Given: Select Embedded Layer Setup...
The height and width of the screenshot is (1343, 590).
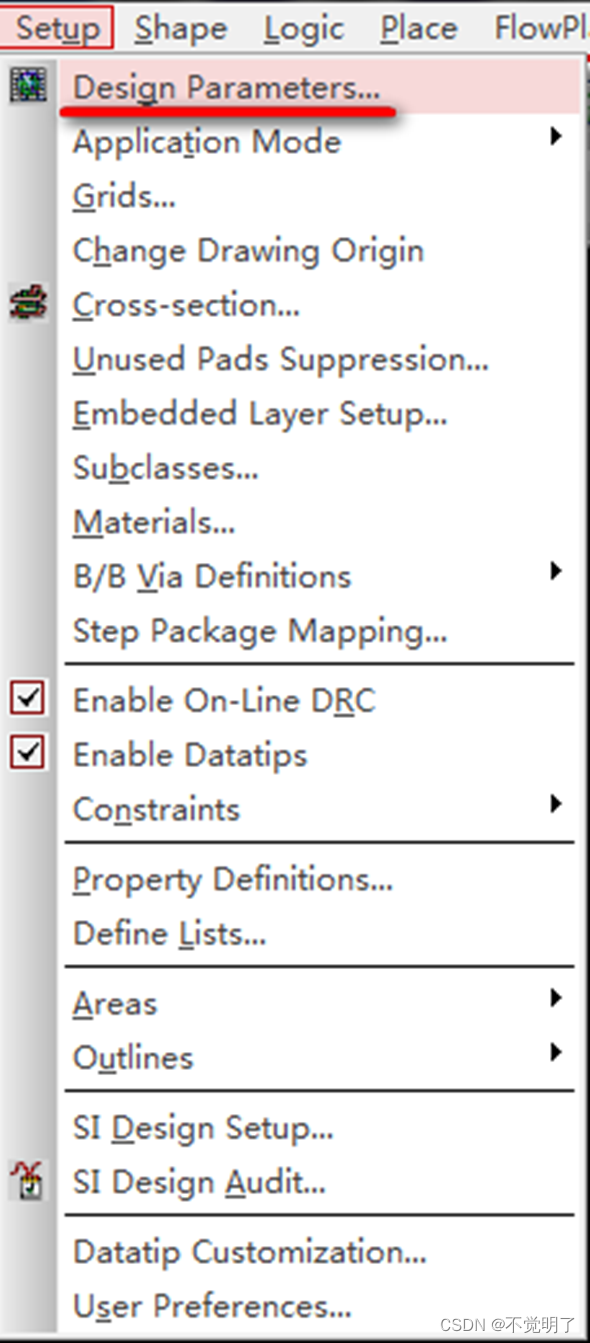Looking at the screenshot, I should [x=260, y=414].
